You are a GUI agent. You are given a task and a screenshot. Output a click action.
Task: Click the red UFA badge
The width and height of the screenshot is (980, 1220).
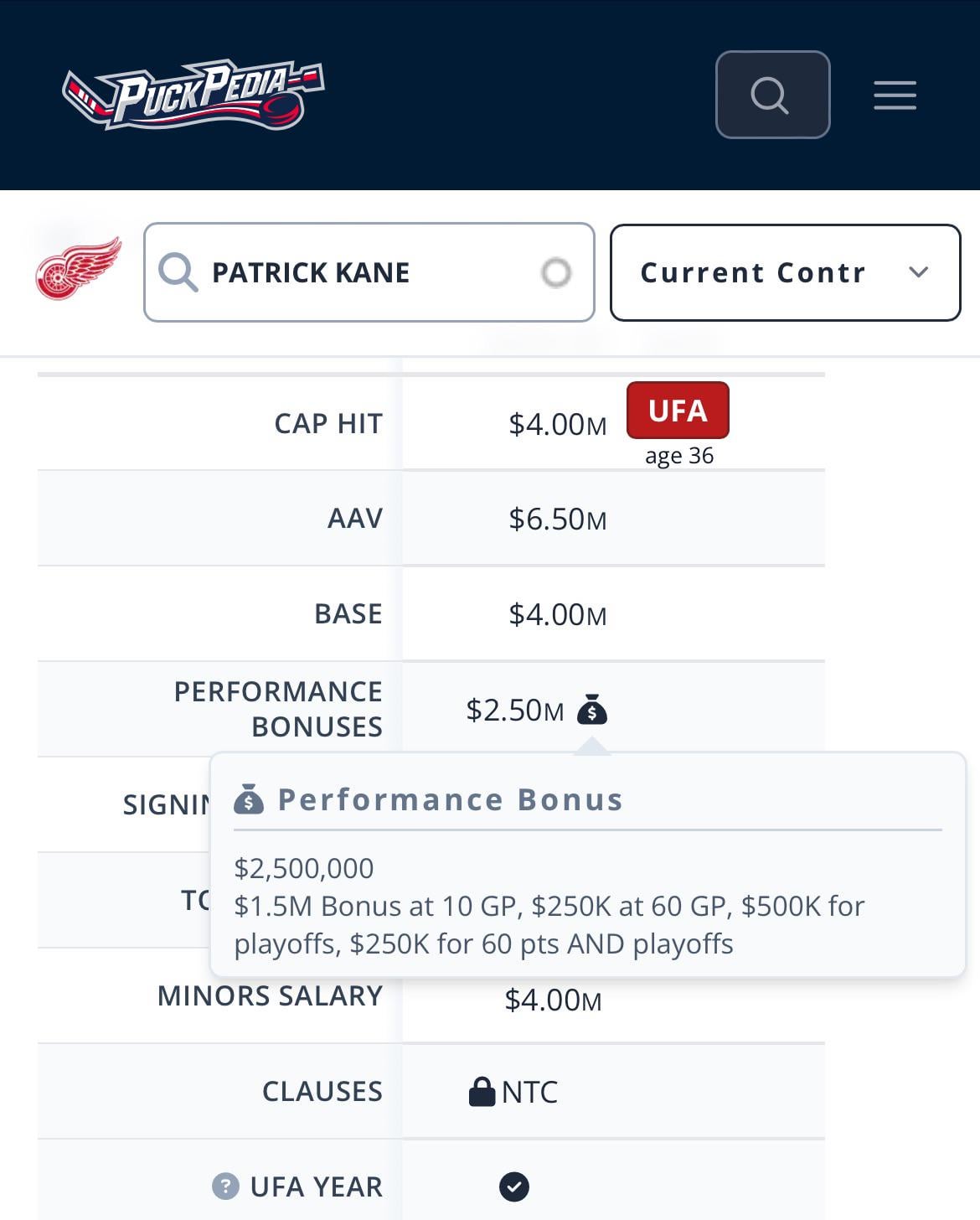[x=678, y=411]
